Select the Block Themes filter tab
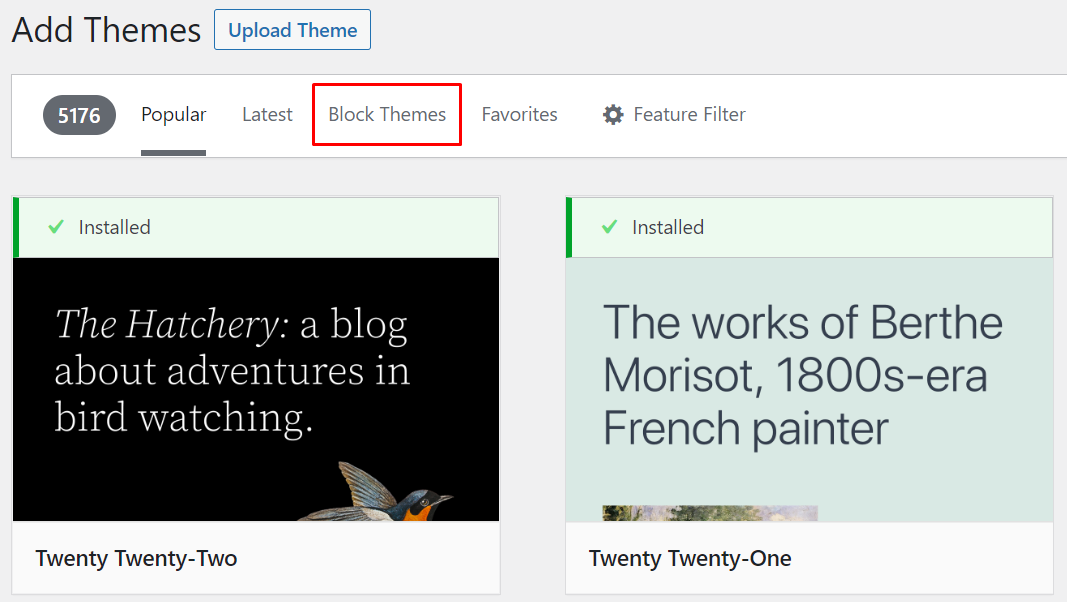This screenshot has height=602, width=1067. [x=386, y=114]
